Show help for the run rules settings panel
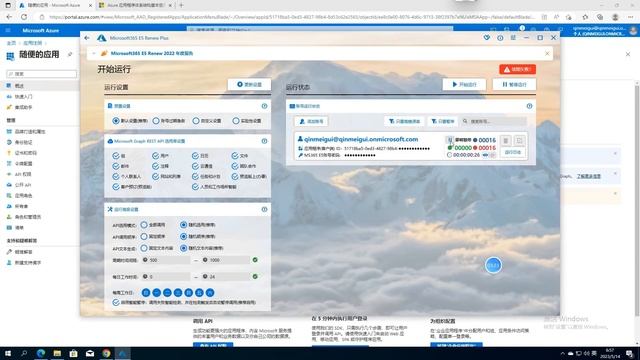The image size is (640, 360). pyautogui.click(x=264, y=209)
